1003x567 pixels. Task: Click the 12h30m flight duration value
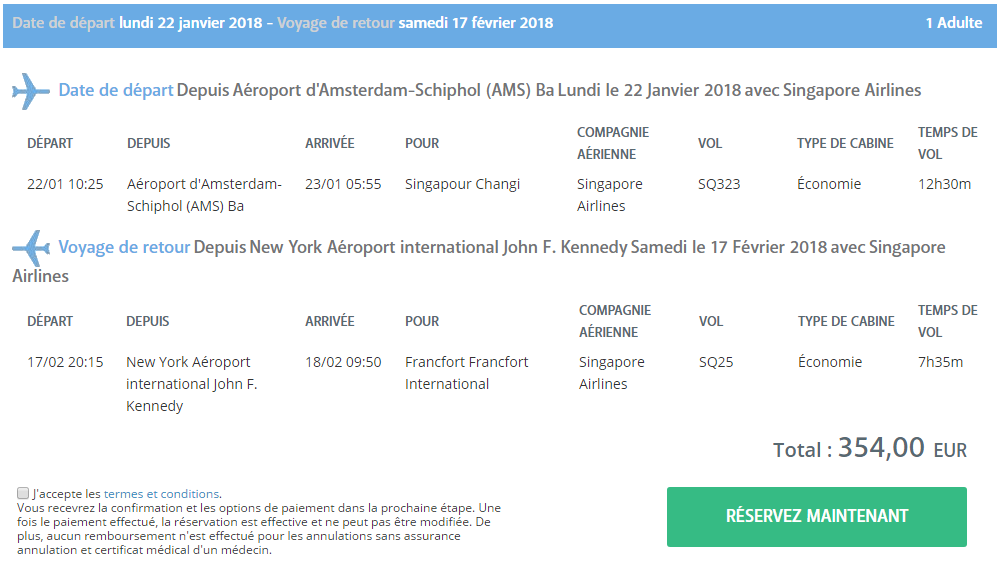944,184
